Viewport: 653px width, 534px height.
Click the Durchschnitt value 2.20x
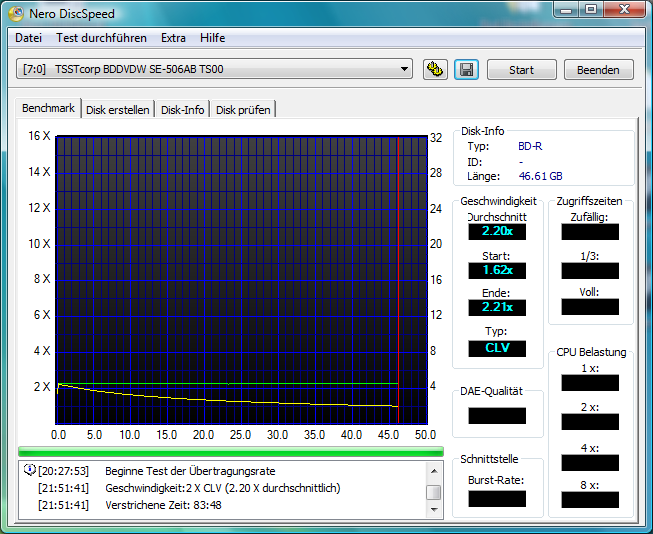pyautogui.click(x=497, y=231)
